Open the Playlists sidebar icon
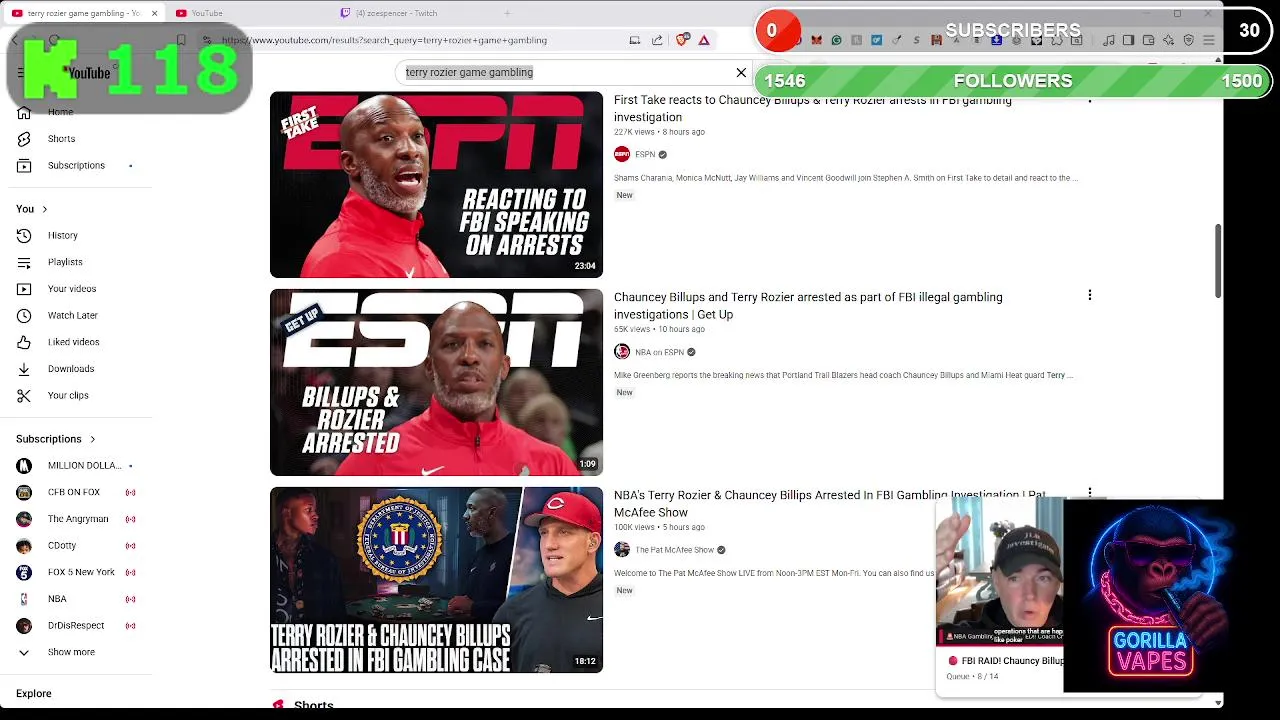1280x720 pixels. 24,262
